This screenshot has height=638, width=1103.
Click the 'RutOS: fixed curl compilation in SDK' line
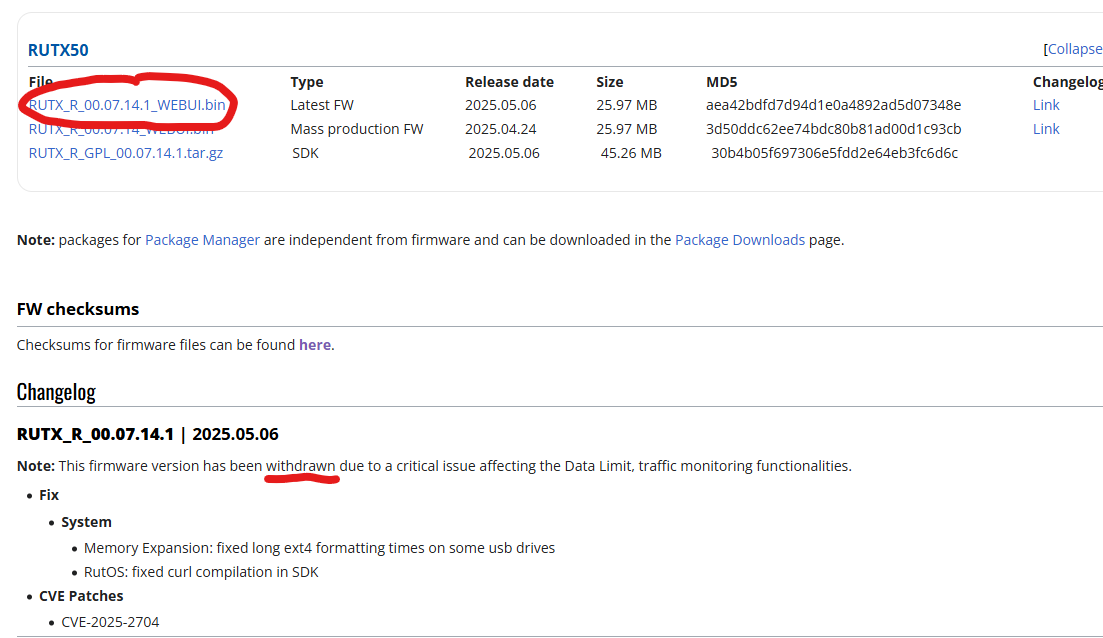pyautogui.click(x=201, y=572)
